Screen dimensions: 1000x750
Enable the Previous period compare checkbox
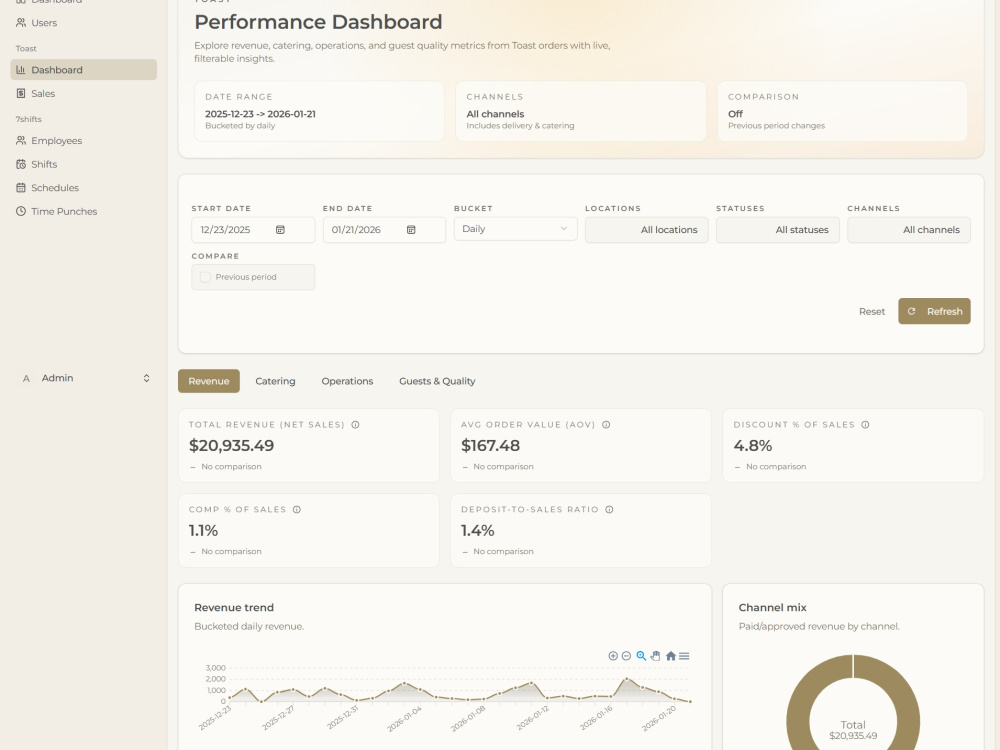[205, 277]
